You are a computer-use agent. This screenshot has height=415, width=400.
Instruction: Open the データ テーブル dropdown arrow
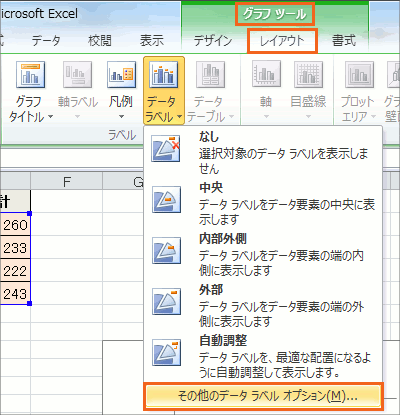pos(231,117)
